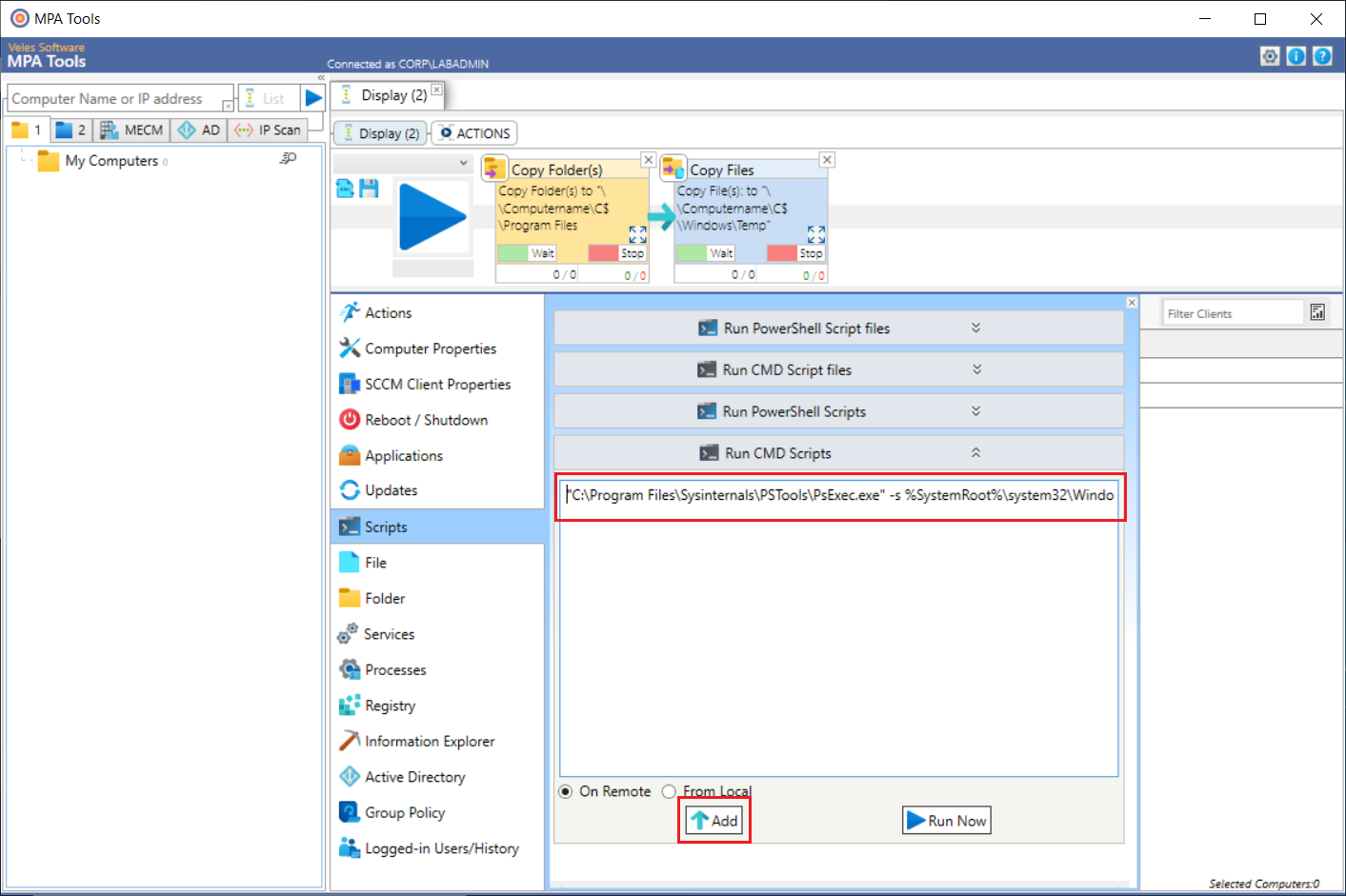This screenshot has width=1346, height=896.
Task: Expand the Copy Files card fullscreen icon
Action: click(x=816, y=234)
